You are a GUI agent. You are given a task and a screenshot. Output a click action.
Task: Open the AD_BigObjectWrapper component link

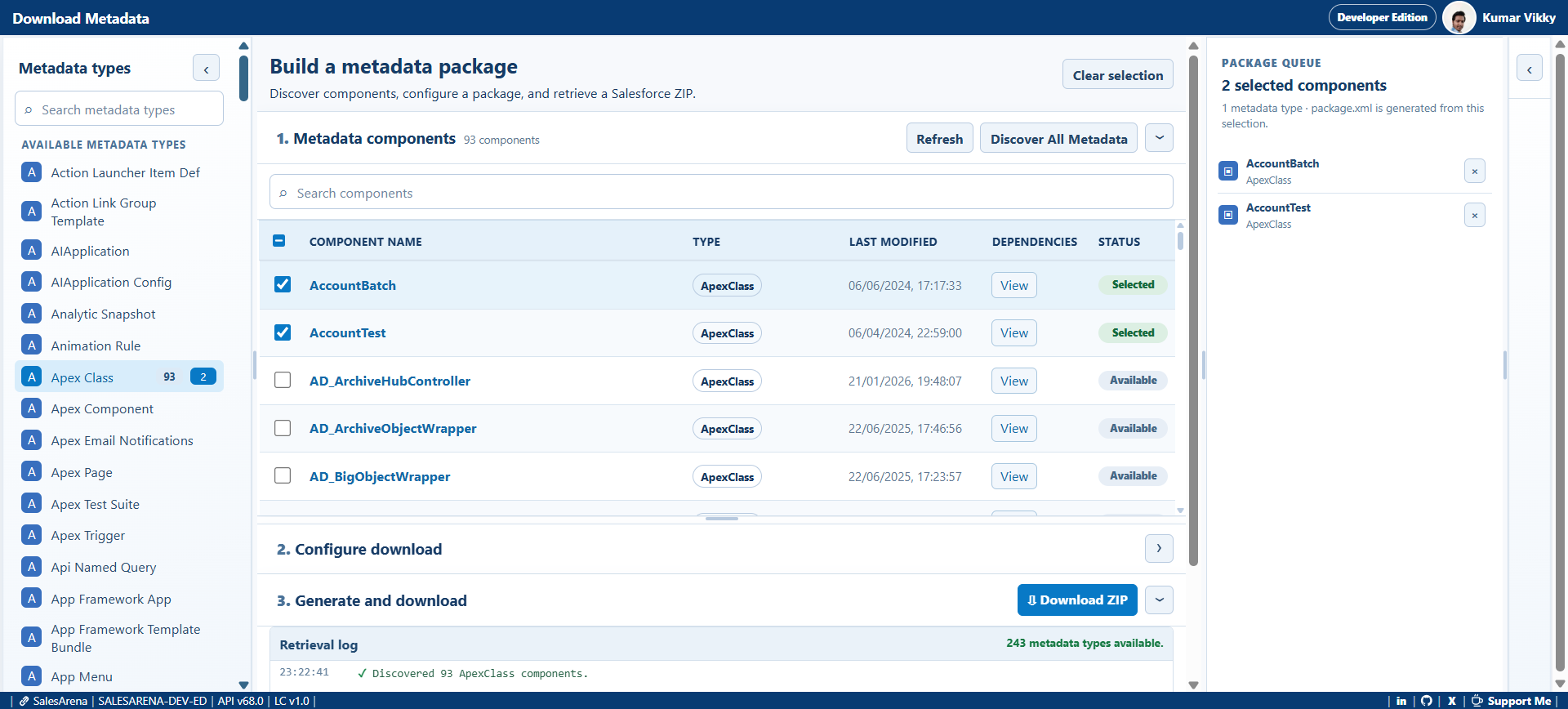(x=380, y=476)
